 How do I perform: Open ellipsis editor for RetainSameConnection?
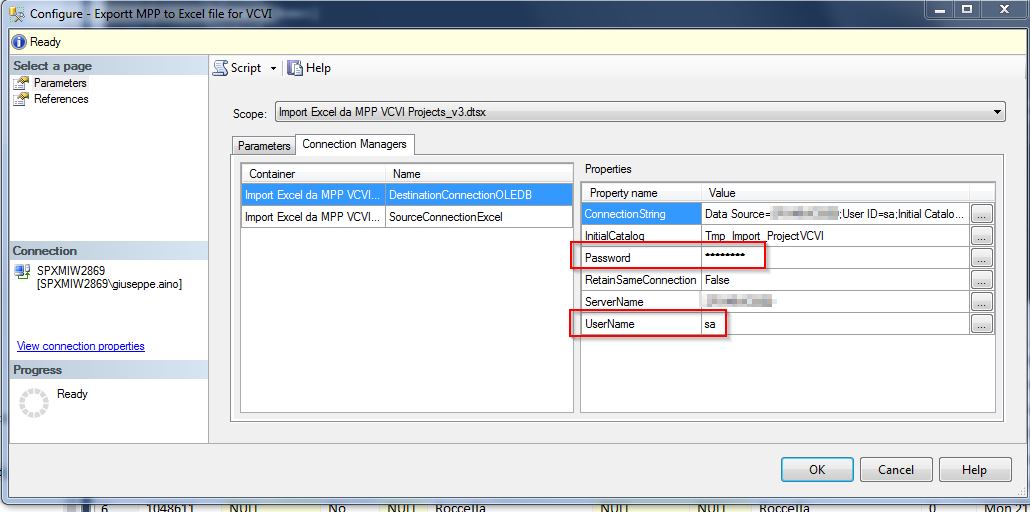coord(981,280)
